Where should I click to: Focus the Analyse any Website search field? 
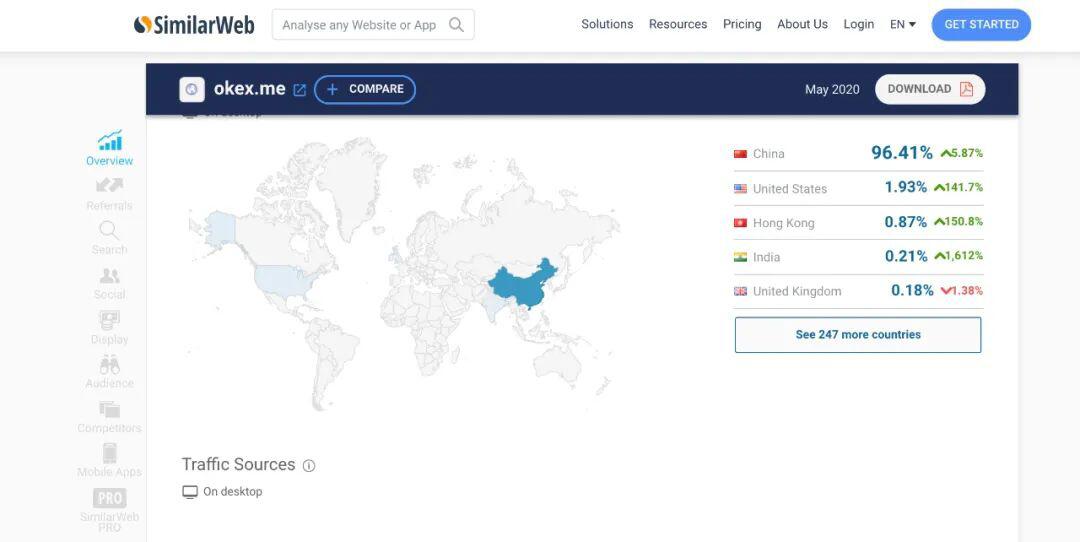373,25
